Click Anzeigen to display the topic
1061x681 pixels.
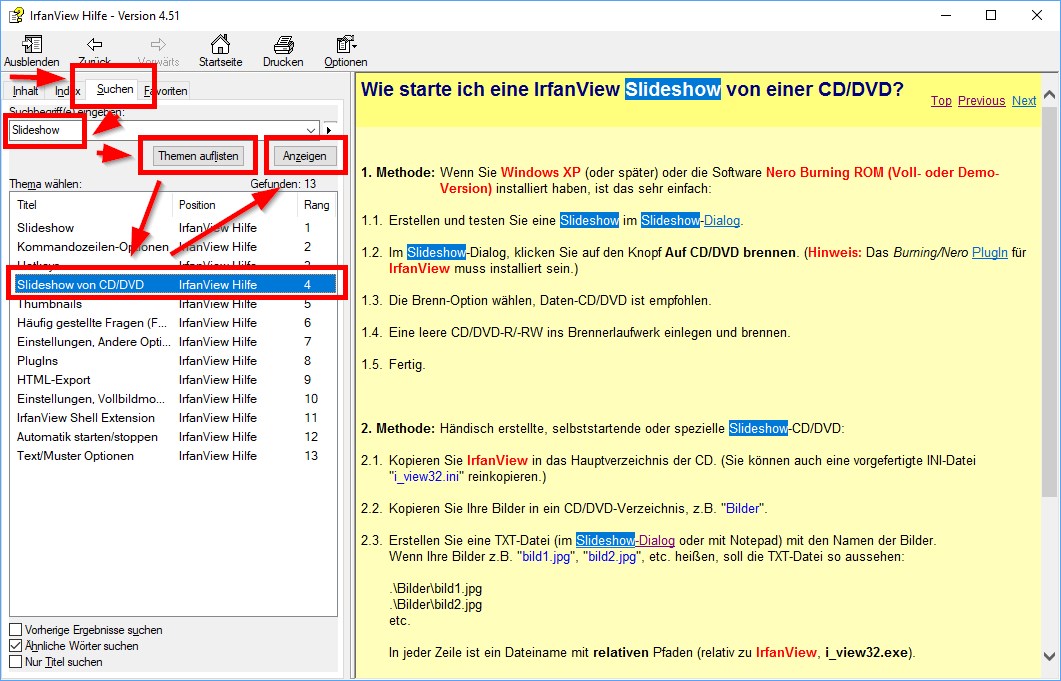(305, 156)
